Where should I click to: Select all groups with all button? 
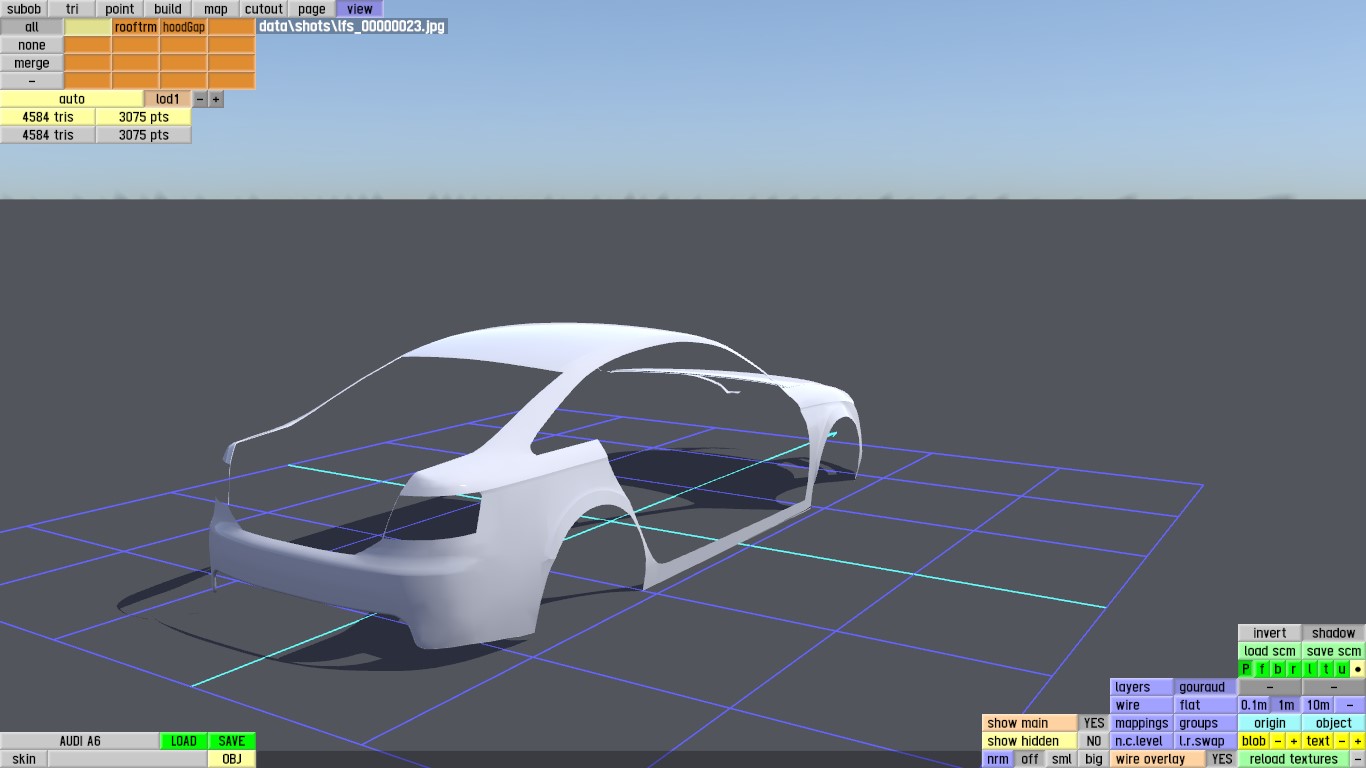point(32,27)
